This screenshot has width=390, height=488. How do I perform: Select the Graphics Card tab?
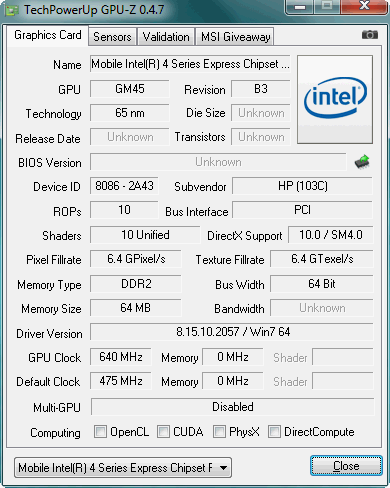[48, 35]
